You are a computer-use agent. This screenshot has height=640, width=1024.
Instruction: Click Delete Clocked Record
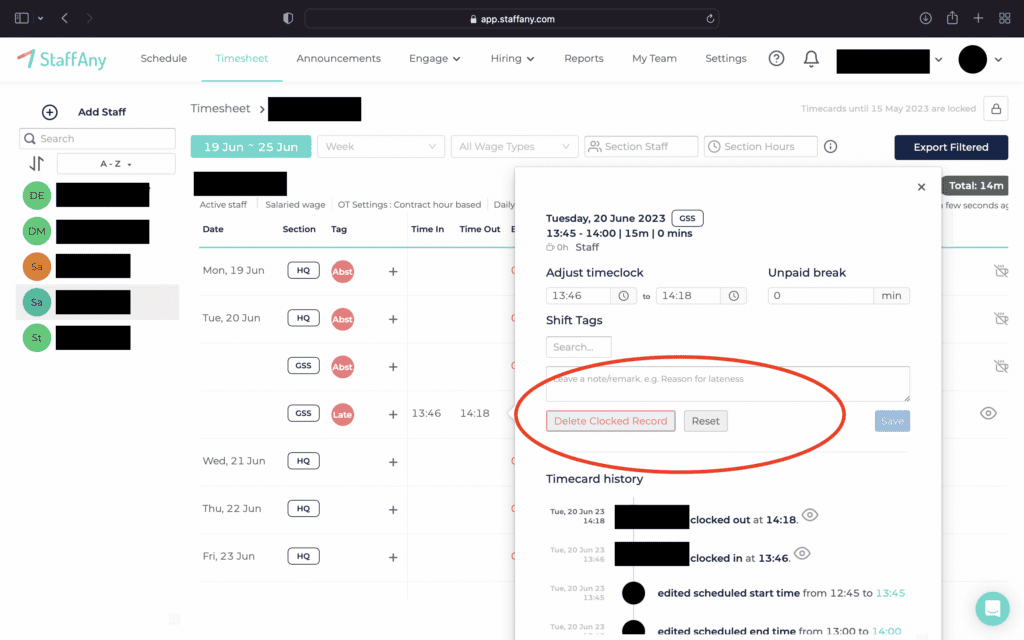[x=611, y=421]
